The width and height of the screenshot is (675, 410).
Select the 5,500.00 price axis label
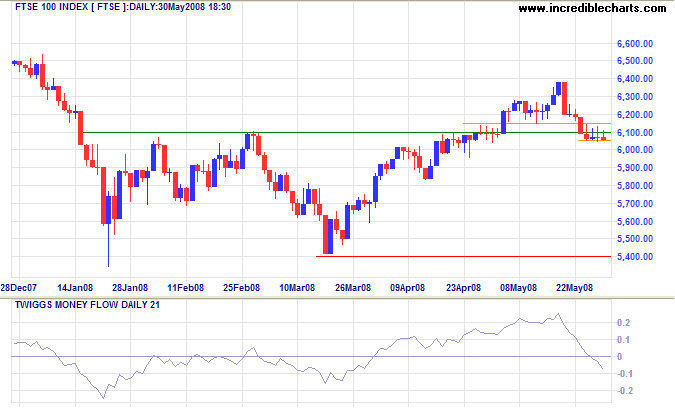(635, 239)
